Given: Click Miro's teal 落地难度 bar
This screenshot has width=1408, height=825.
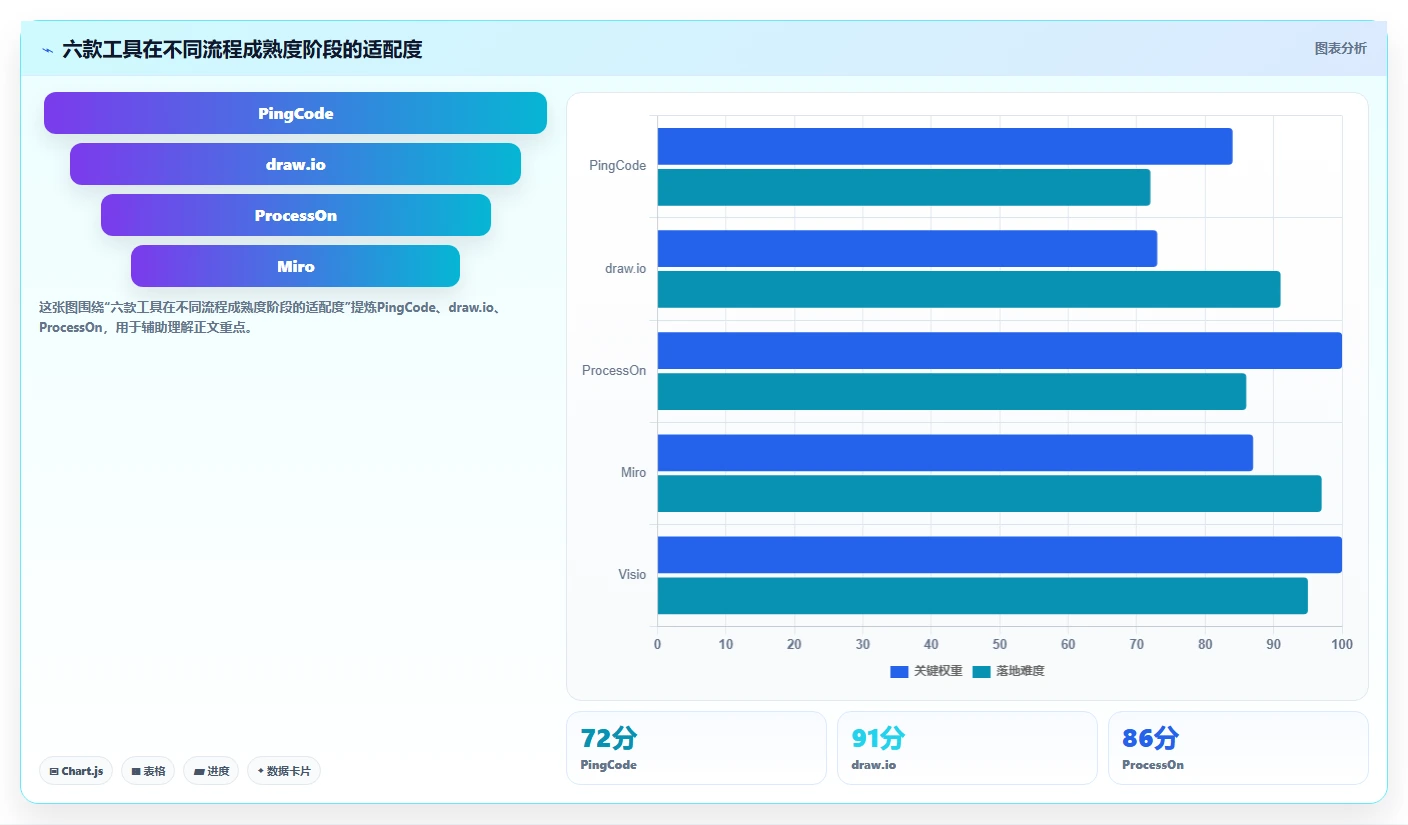Looking at the screenshot, I should coord(989,493).
